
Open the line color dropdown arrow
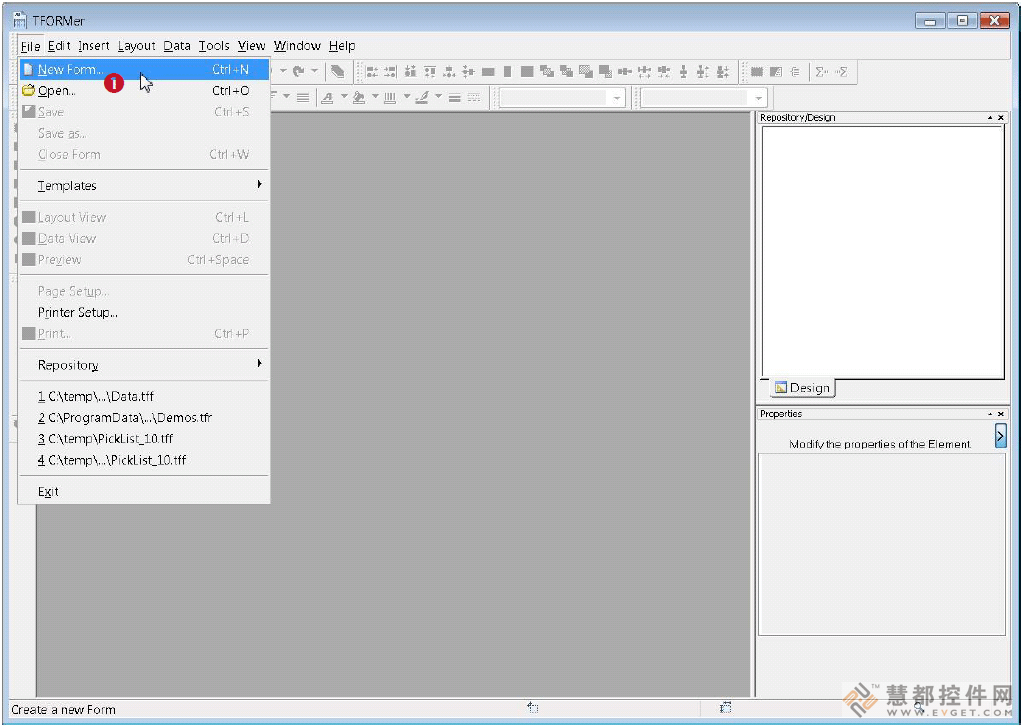[x=439, y=97]
